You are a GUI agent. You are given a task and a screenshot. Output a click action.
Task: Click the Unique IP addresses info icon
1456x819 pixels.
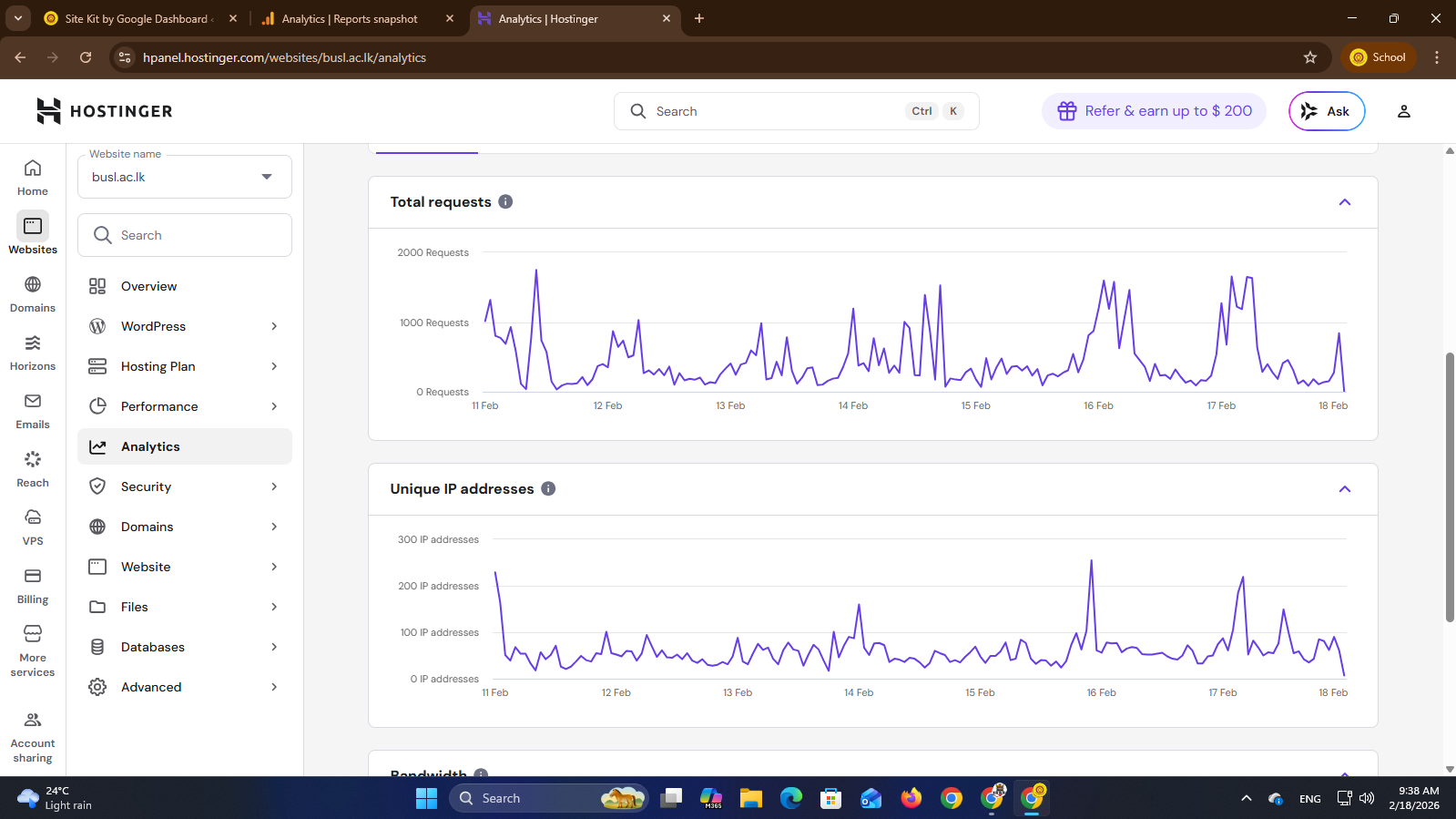click(548, 488)
